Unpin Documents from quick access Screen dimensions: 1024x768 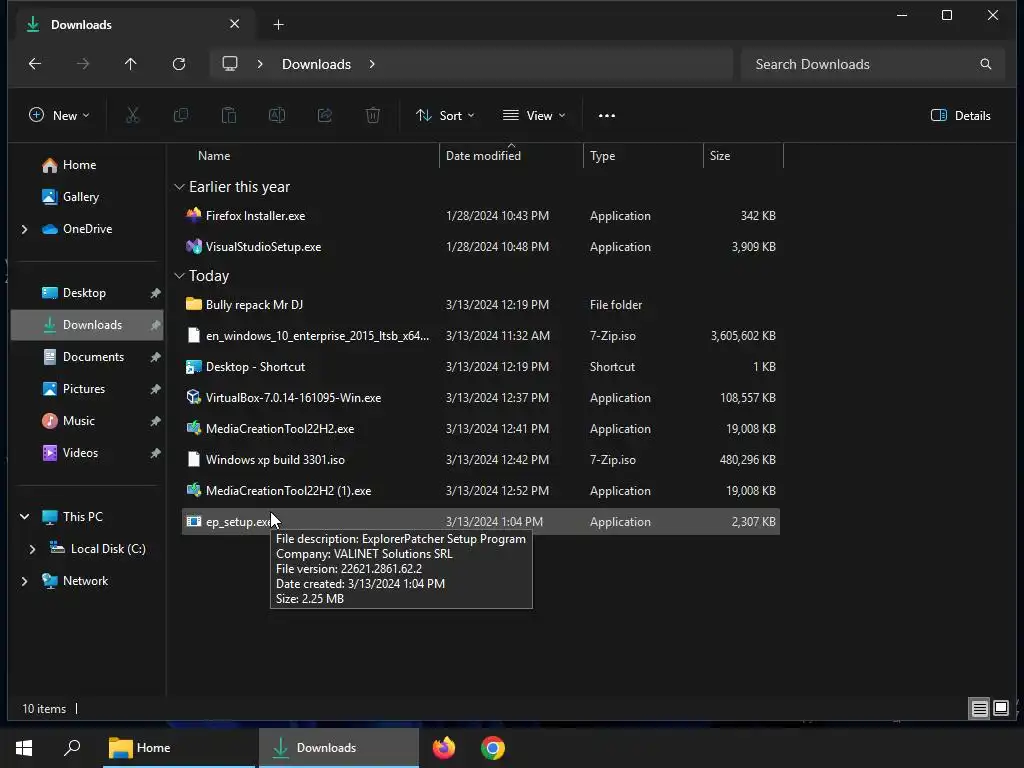[155, 357]
